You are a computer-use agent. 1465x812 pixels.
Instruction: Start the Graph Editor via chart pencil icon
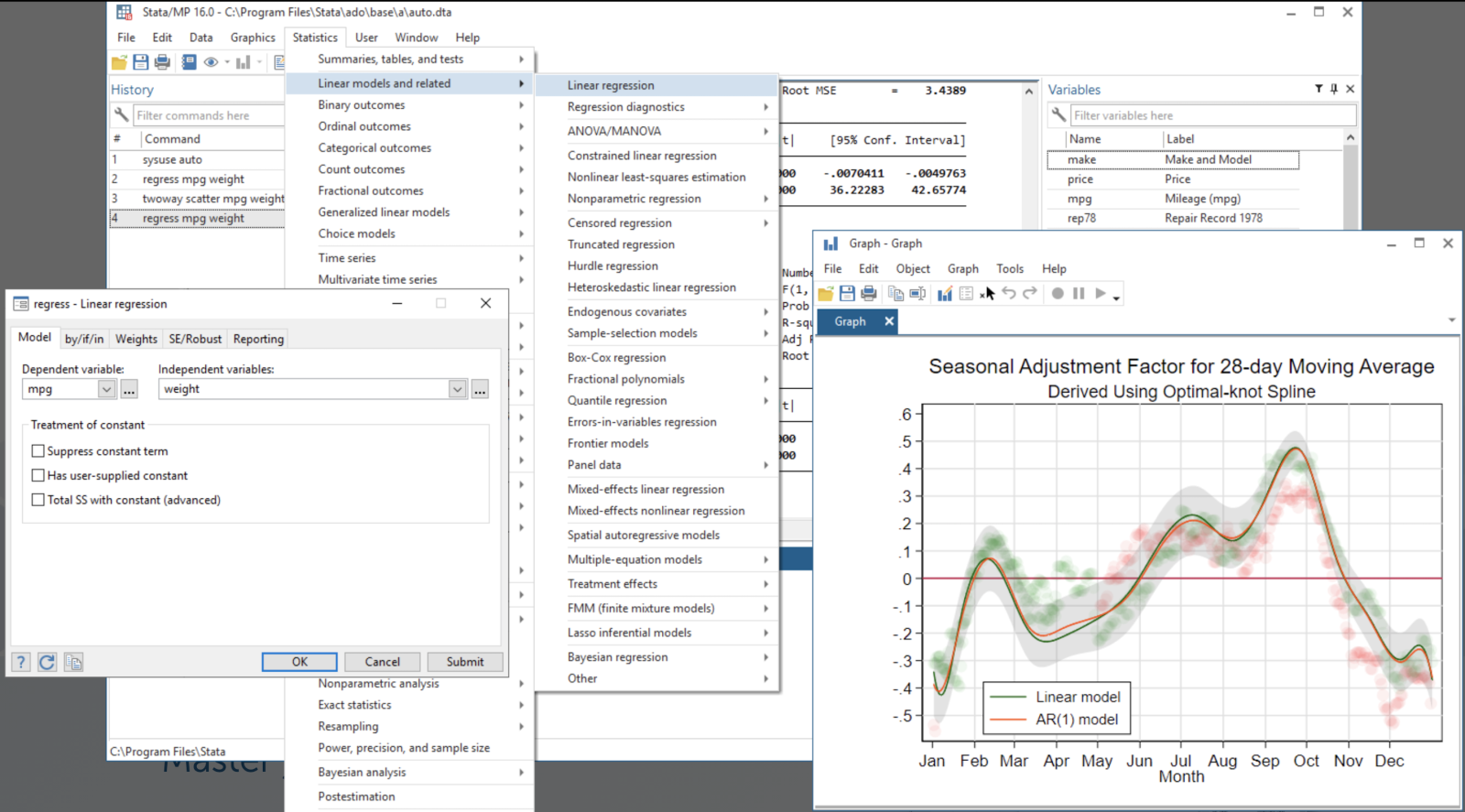coord(945,294)
